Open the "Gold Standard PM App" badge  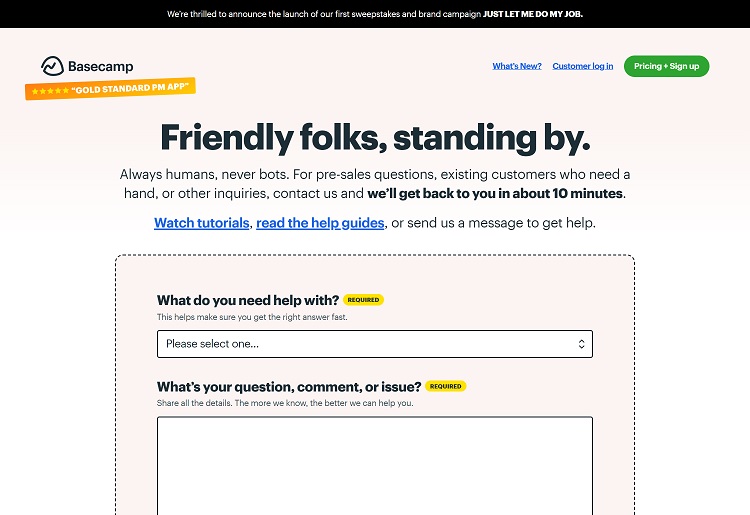[130, 87]
